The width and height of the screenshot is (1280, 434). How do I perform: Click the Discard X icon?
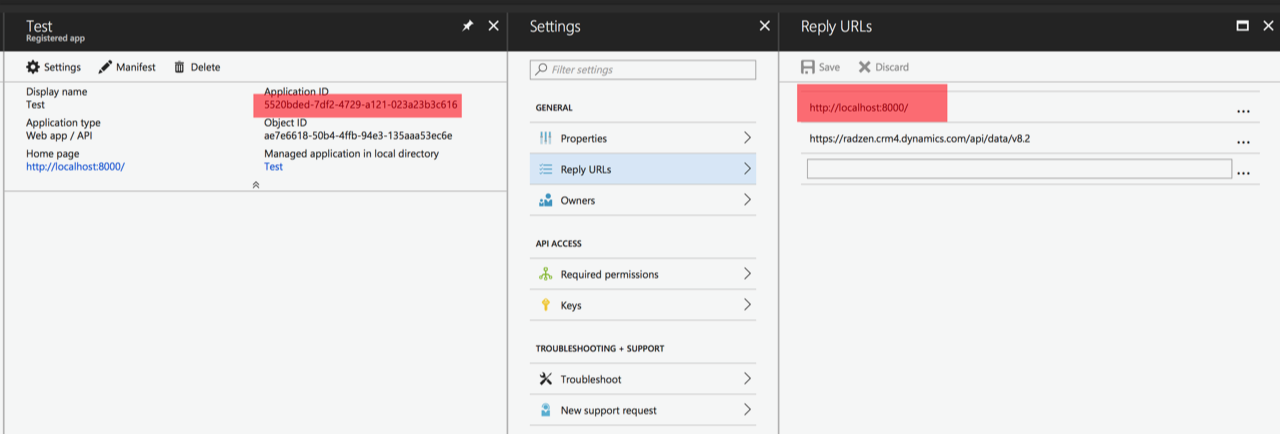click(x=865, y=67)
